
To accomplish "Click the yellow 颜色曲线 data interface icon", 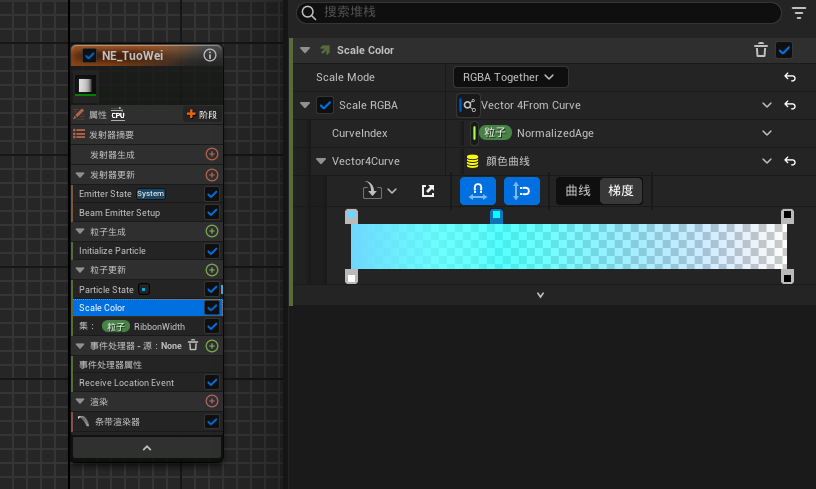I will click(473, 161).
